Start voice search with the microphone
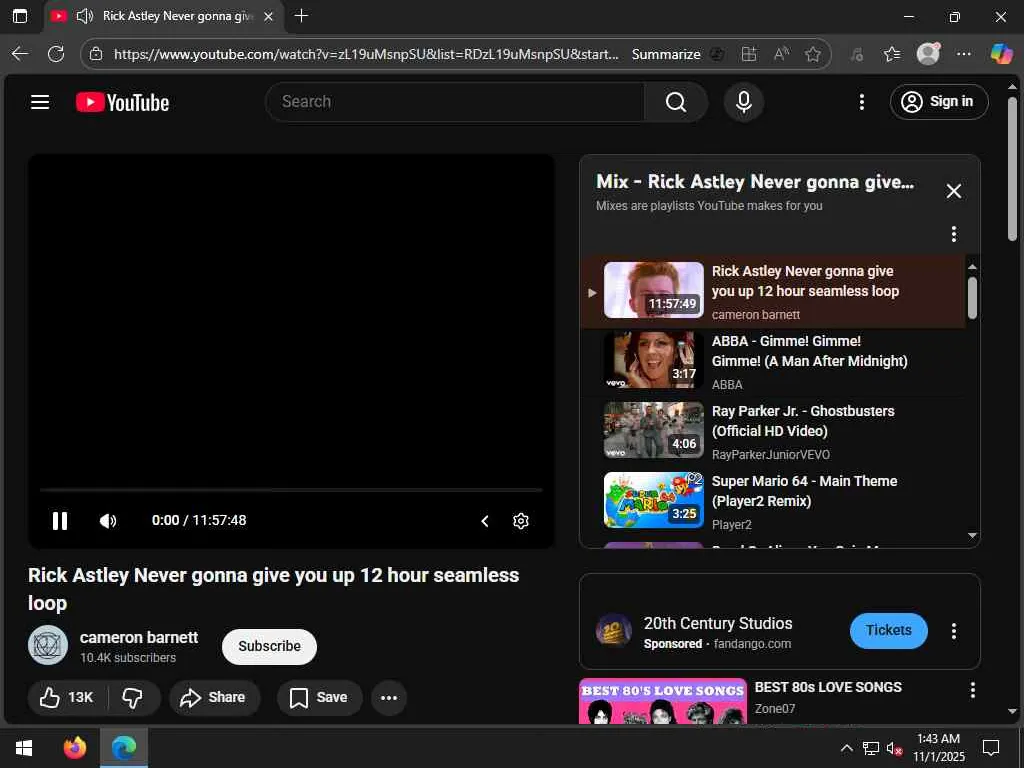 tap(744, 102)
